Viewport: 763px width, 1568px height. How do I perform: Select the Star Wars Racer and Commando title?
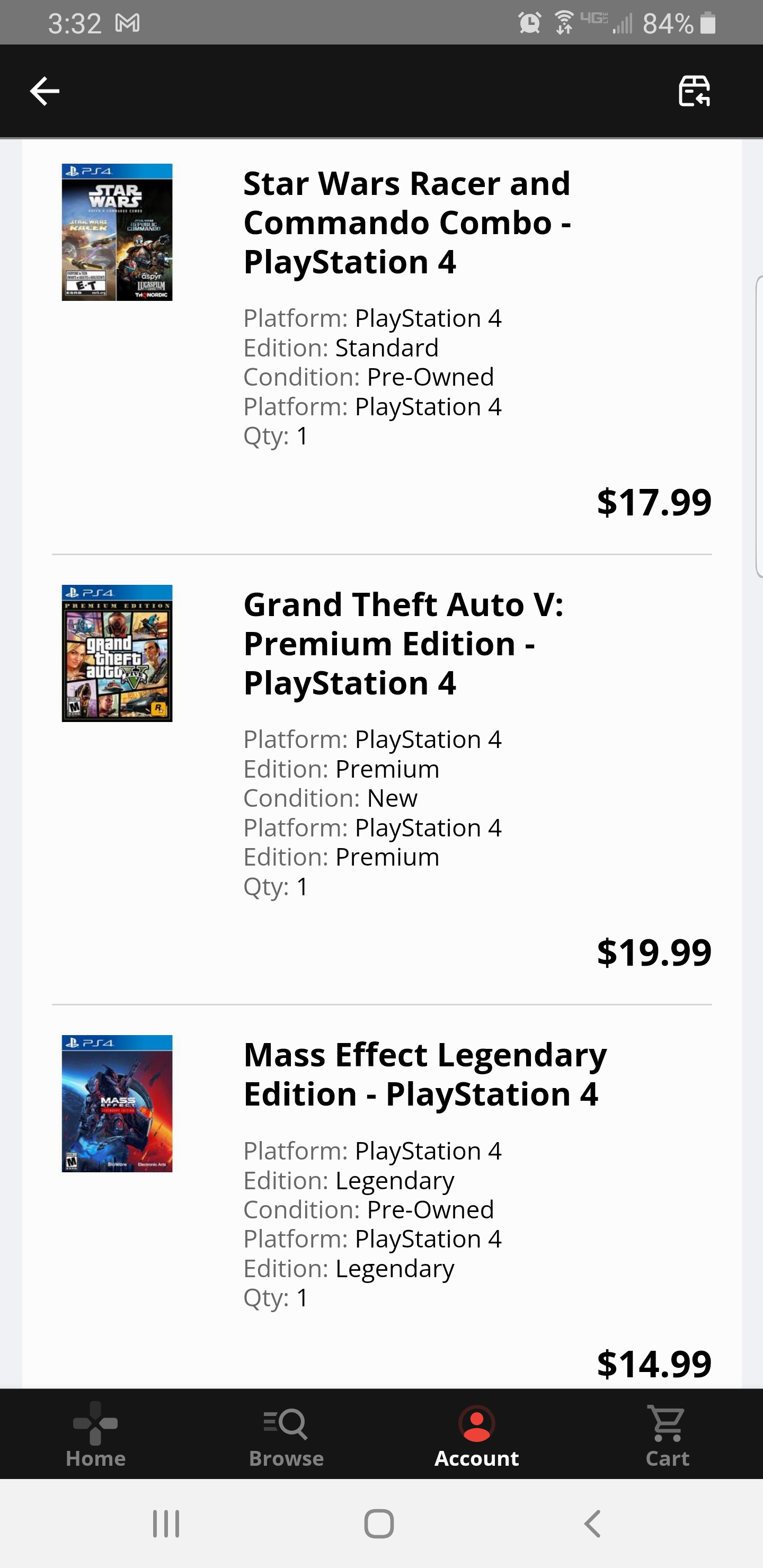pos(407,222)
